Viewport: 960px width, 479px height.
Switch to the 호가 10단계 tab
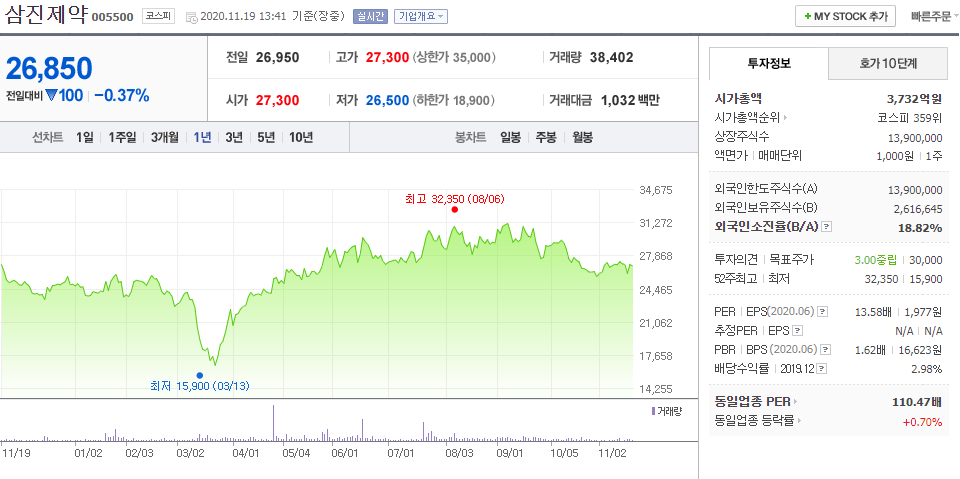(x=890, y=63)
